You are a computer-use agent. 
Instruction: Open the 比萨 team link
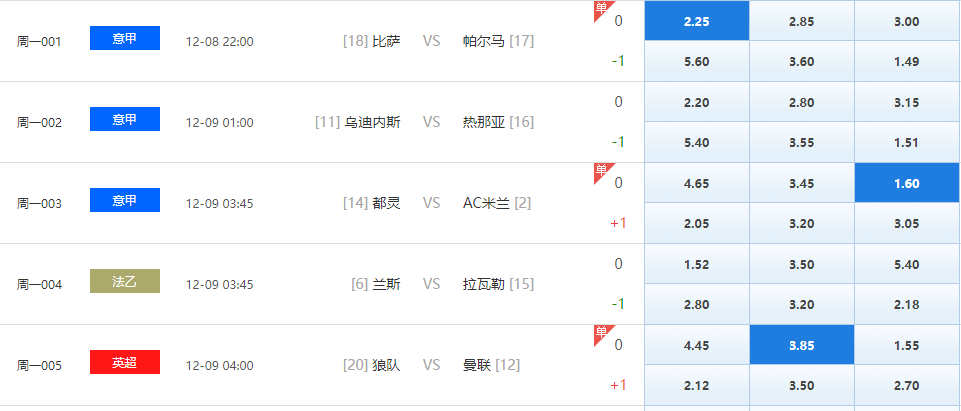(x=386, y=42)
